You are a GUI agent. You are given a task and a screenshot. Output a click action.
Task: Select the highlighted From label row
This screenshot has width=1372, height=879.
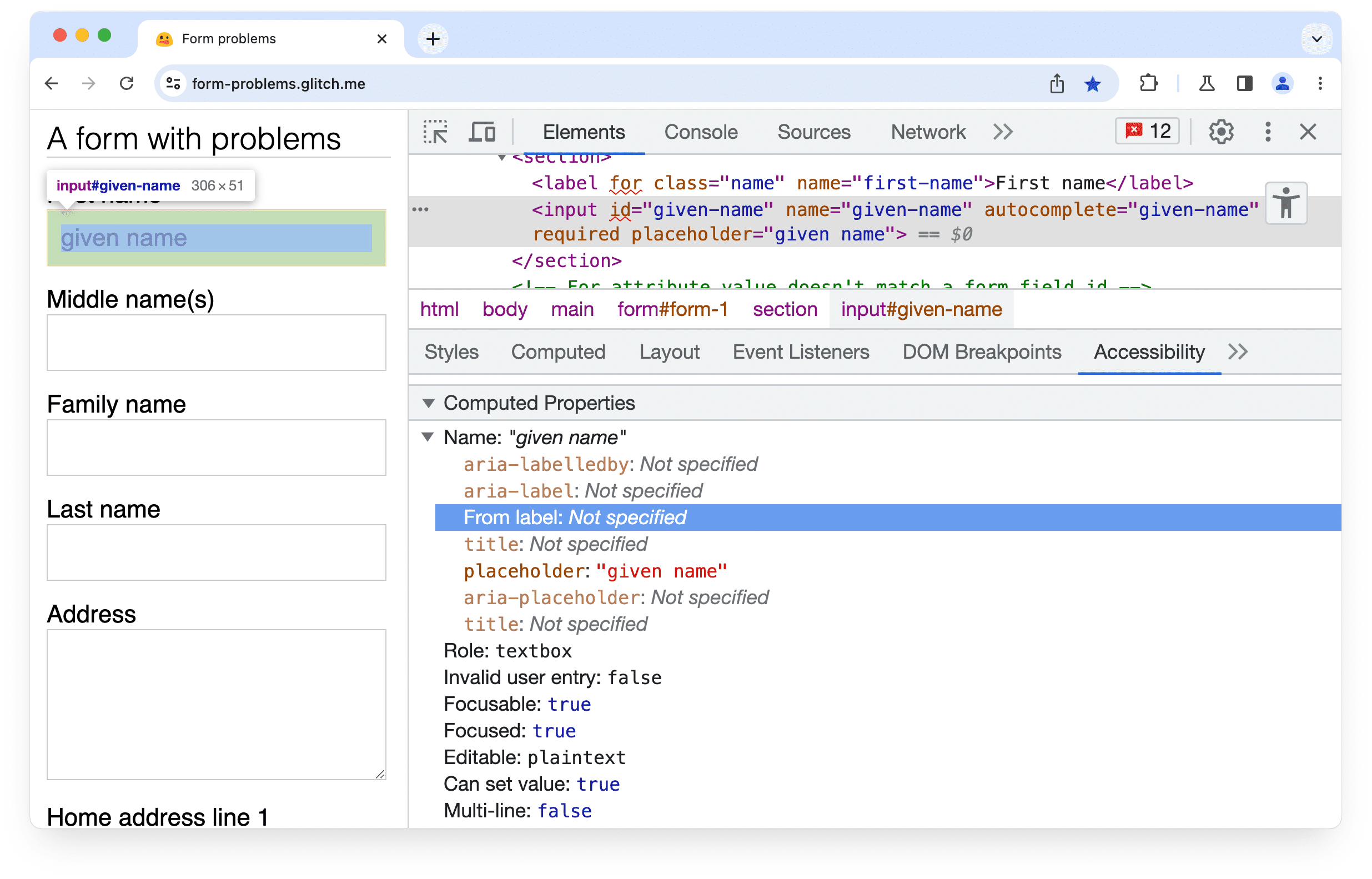885,518
